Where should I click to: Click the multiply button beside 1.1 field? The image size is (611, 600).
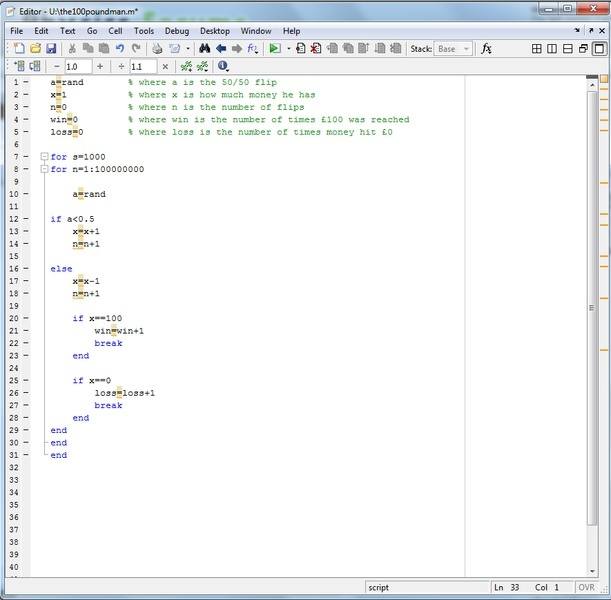click(x=165, y=67)
